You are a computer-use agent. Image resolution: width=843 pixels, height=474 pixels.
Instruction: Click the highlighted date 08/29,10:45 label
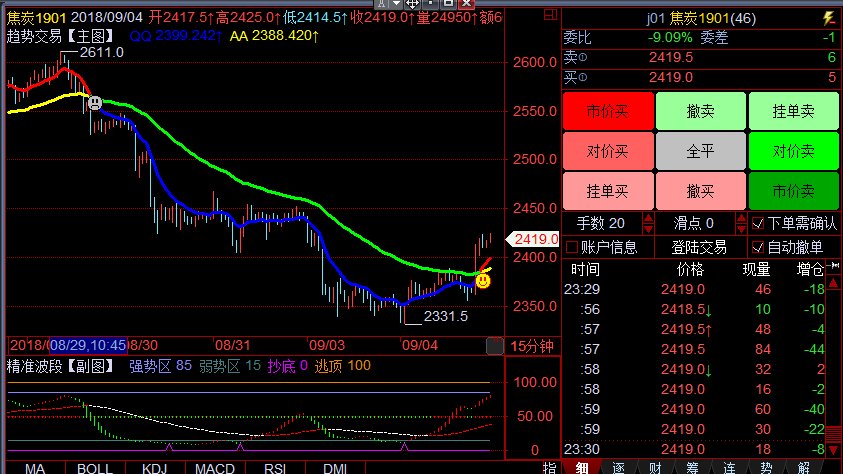(88, 345)
